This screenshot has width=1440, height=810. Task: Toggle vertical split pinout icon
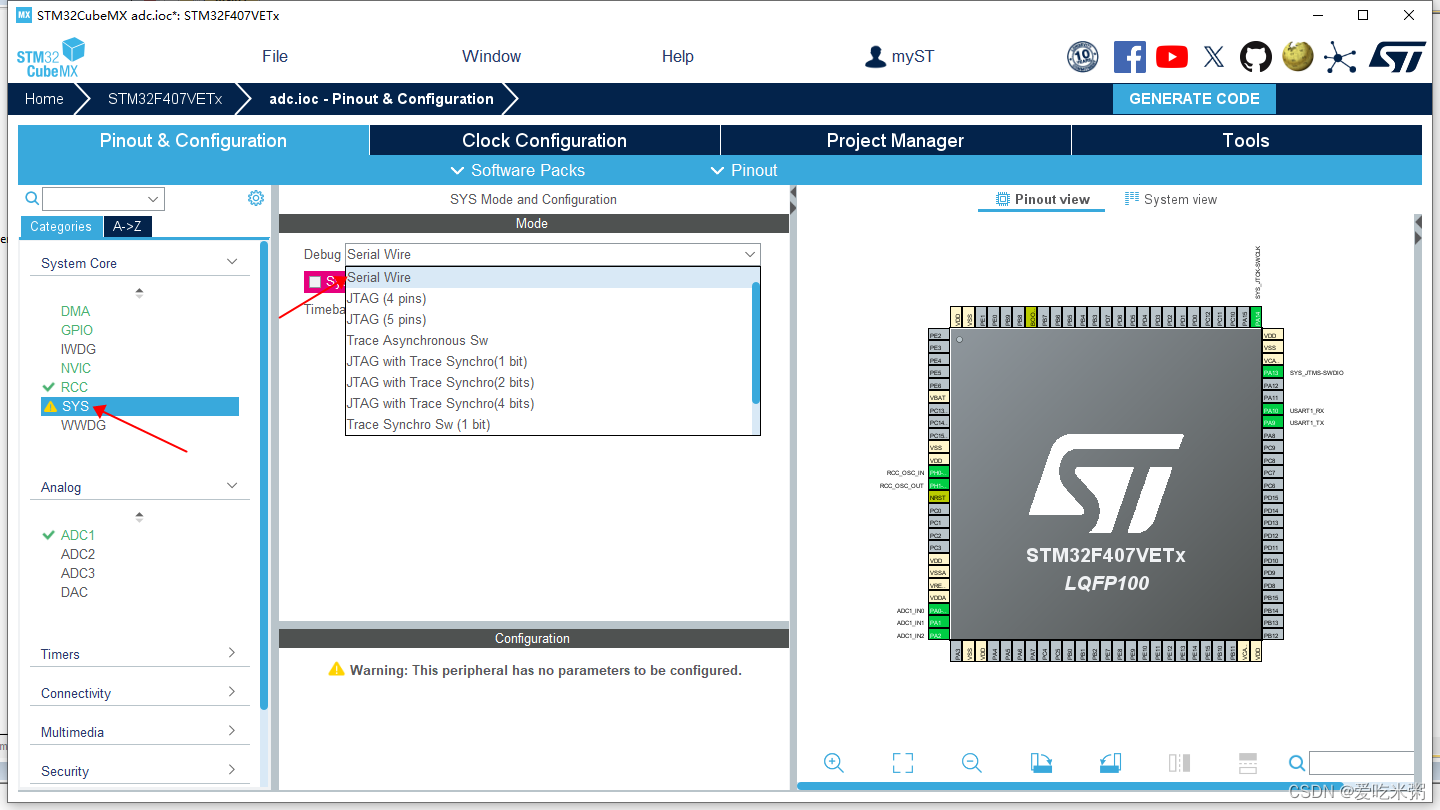click(1179, 763)
